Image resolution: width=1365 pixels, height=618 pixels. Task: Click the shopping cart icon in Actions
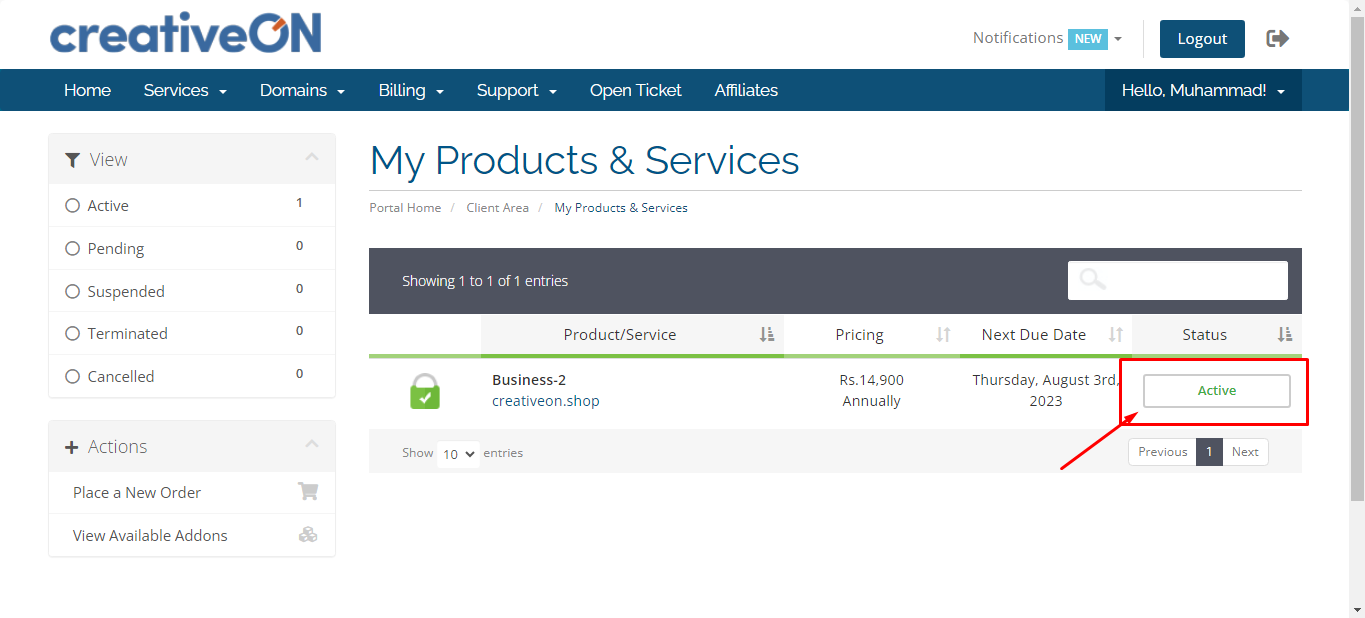(308, 492)
